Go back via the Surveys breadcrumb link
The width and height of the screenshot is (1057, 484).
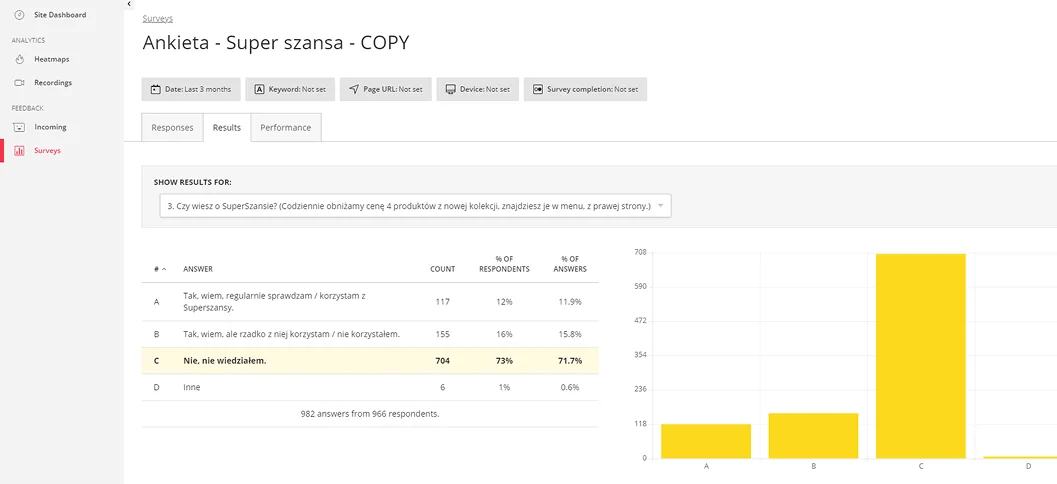(x=158, y=19)
